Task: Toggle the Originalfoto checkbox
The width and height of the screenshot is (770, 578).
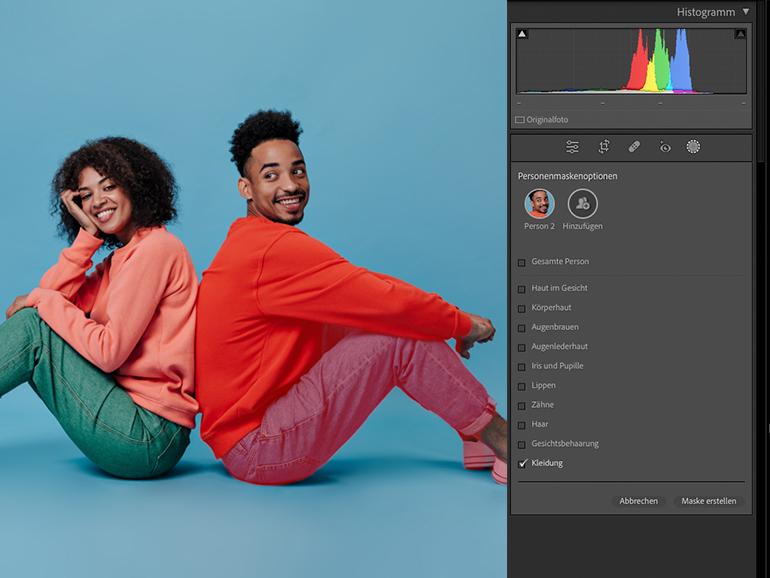Action: 520,119
